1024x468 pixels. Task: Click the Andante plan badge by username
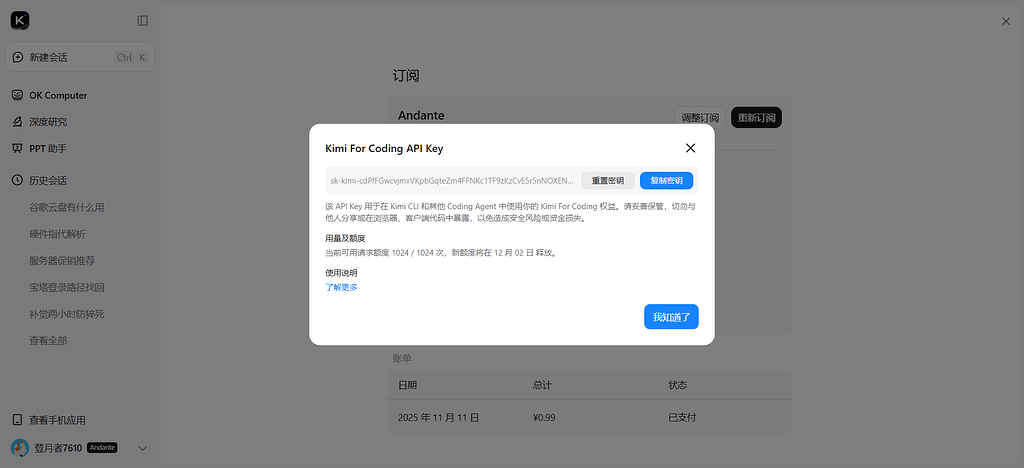click(103, 448)
